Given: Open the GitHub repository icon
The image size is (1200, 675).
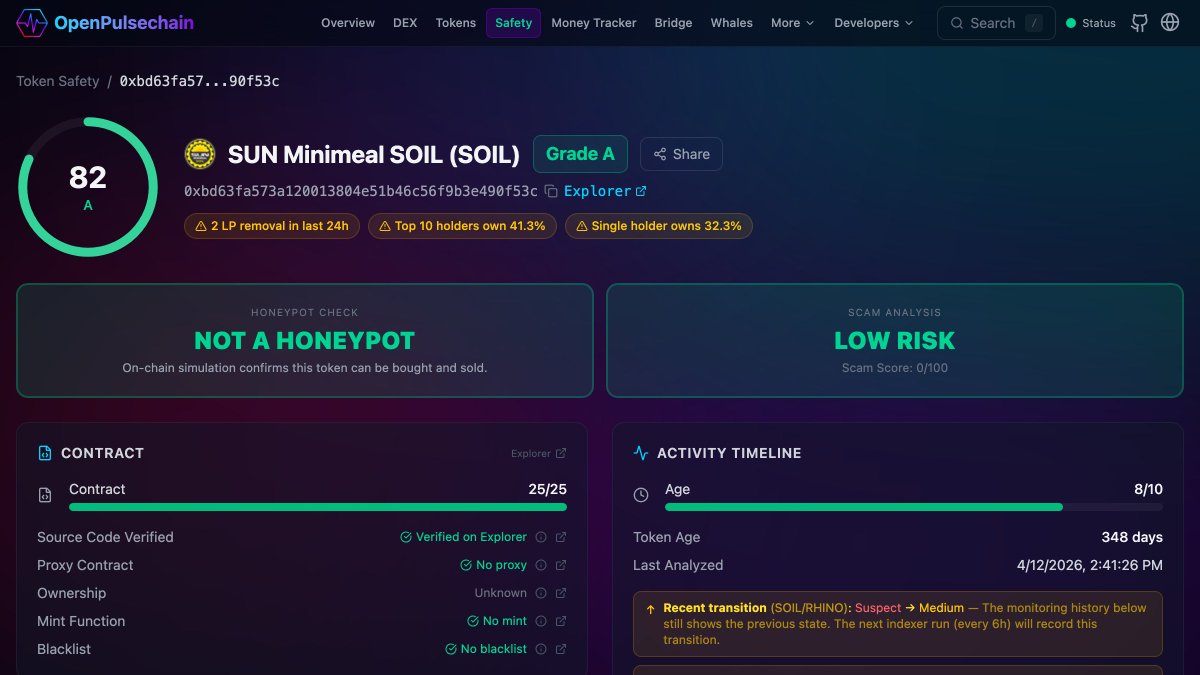Looking at the screenshot, I should click(x=1139, y=23).
